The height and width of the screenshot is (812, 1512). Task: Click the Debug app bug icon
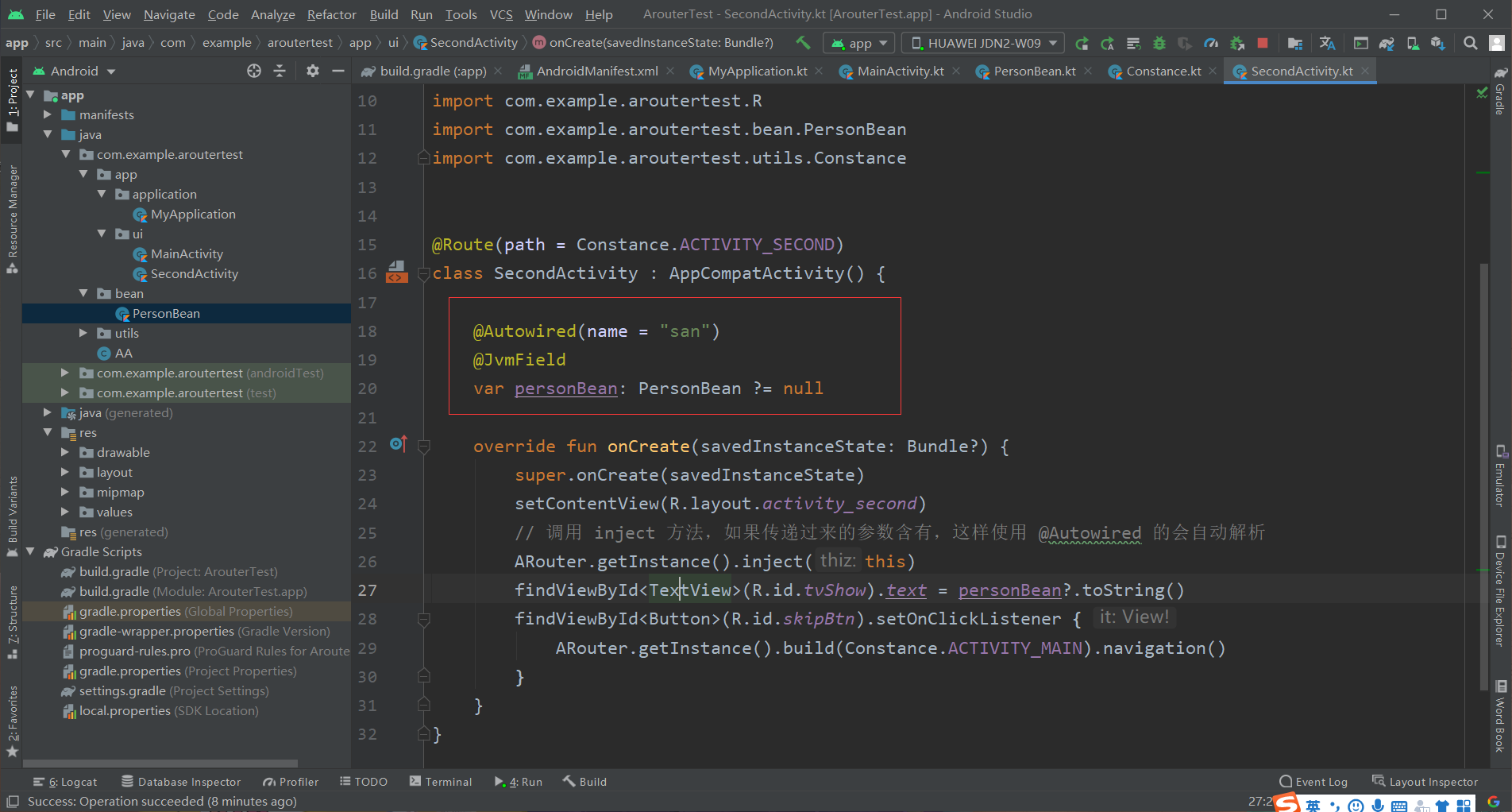click(1159, 43)
